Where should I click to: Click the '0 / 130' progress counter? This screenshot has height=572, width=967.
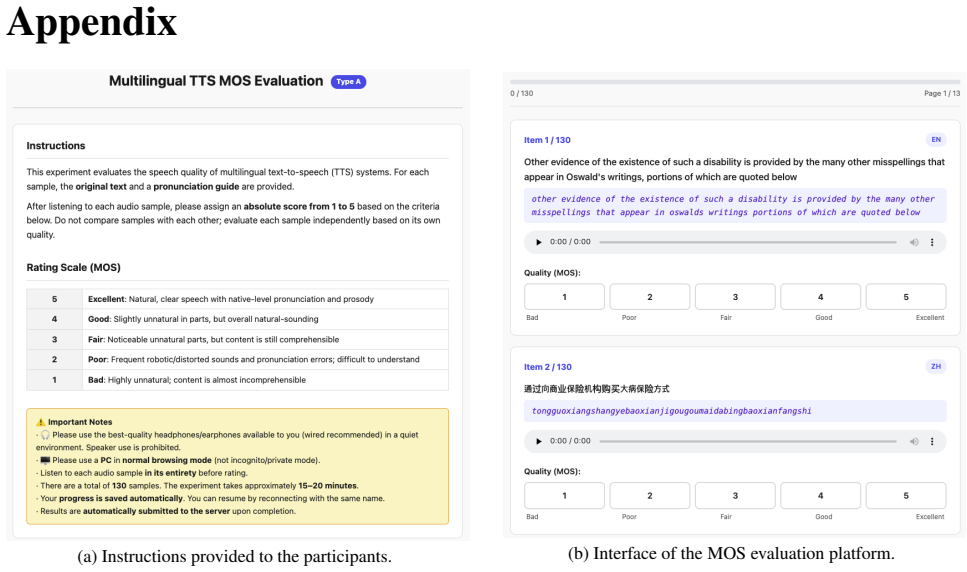[x=522, y=94]
